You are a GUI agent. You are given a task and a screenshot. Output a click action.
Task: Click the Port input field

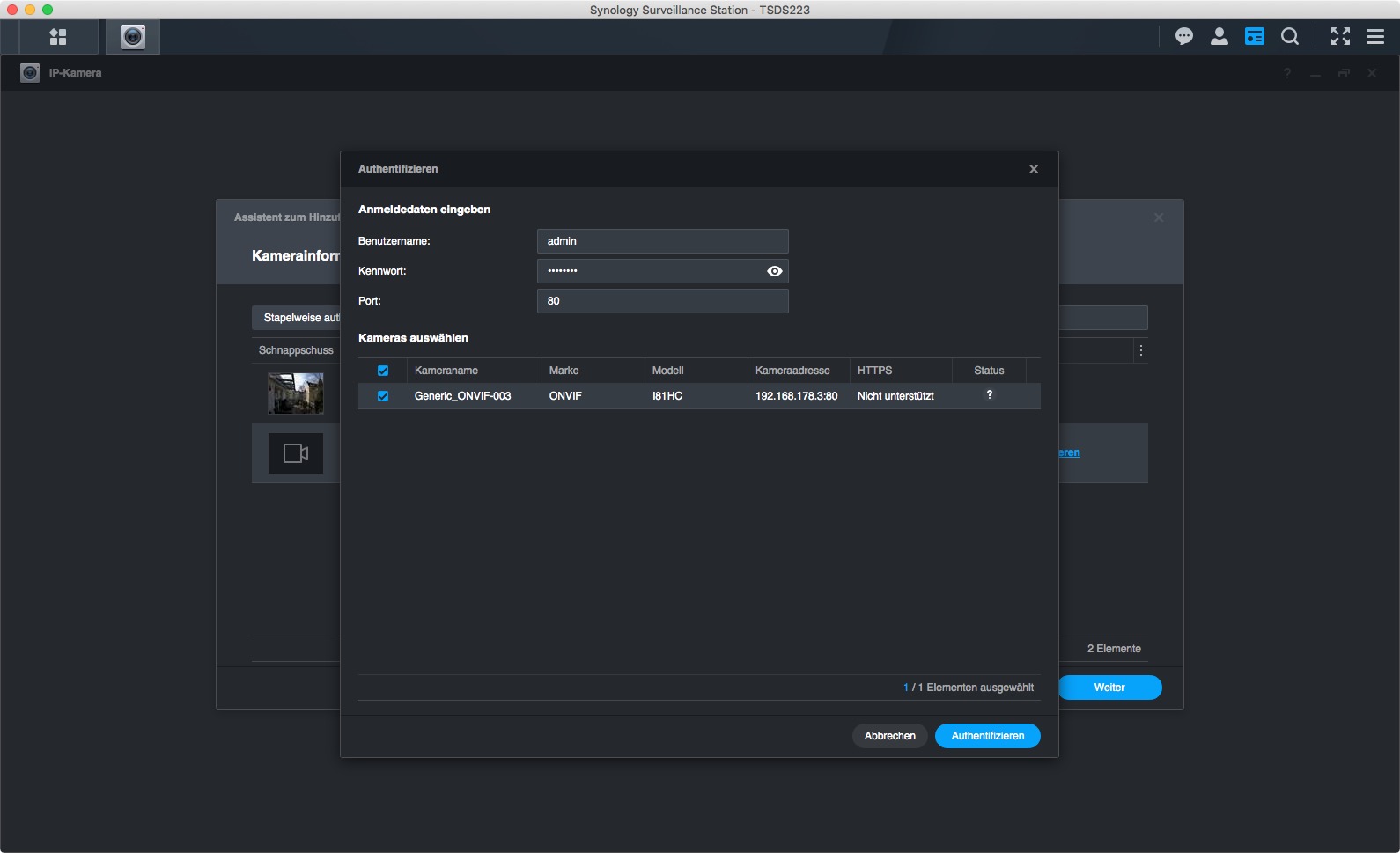(662, 301)
